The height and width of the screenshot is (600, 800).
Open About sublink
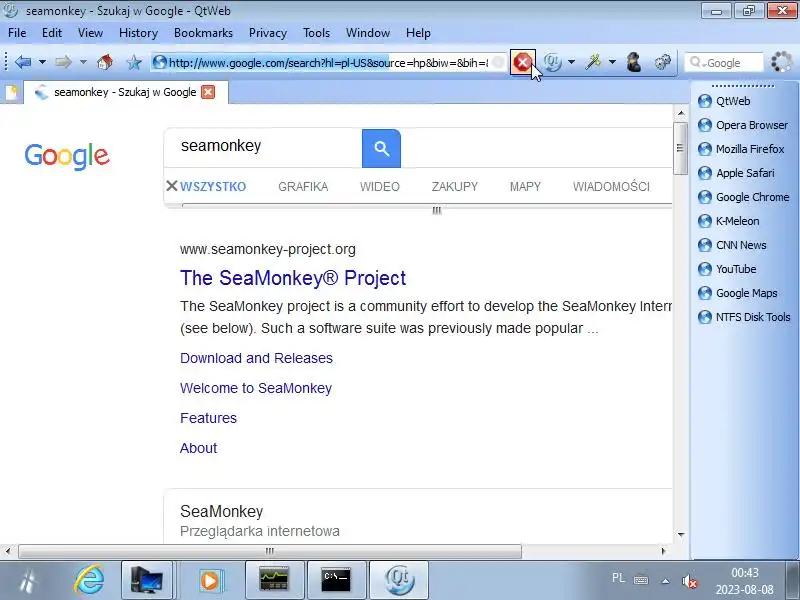coord(198,448)
